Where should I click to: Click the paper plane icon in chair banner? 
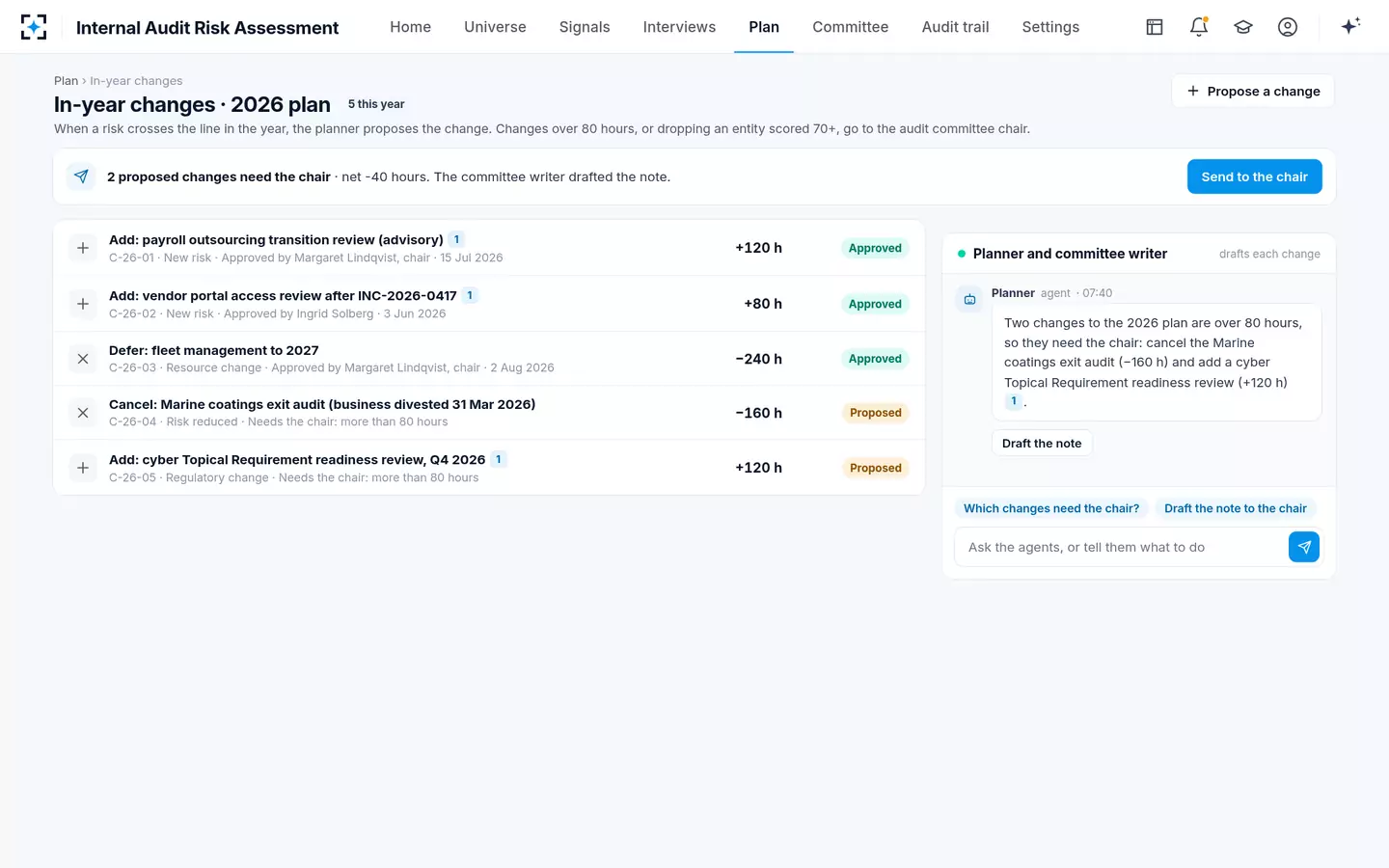[81, 176]
